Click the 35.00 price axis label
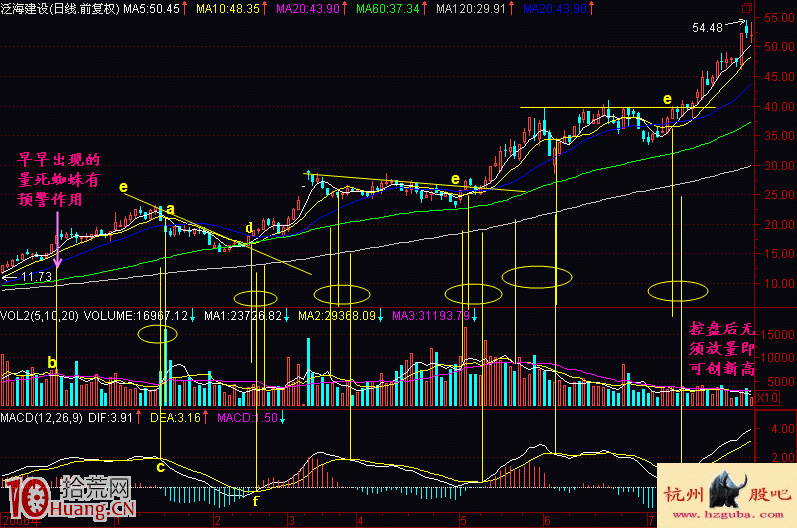This screenshot has width=797, height=528. [x=779, y=136]
